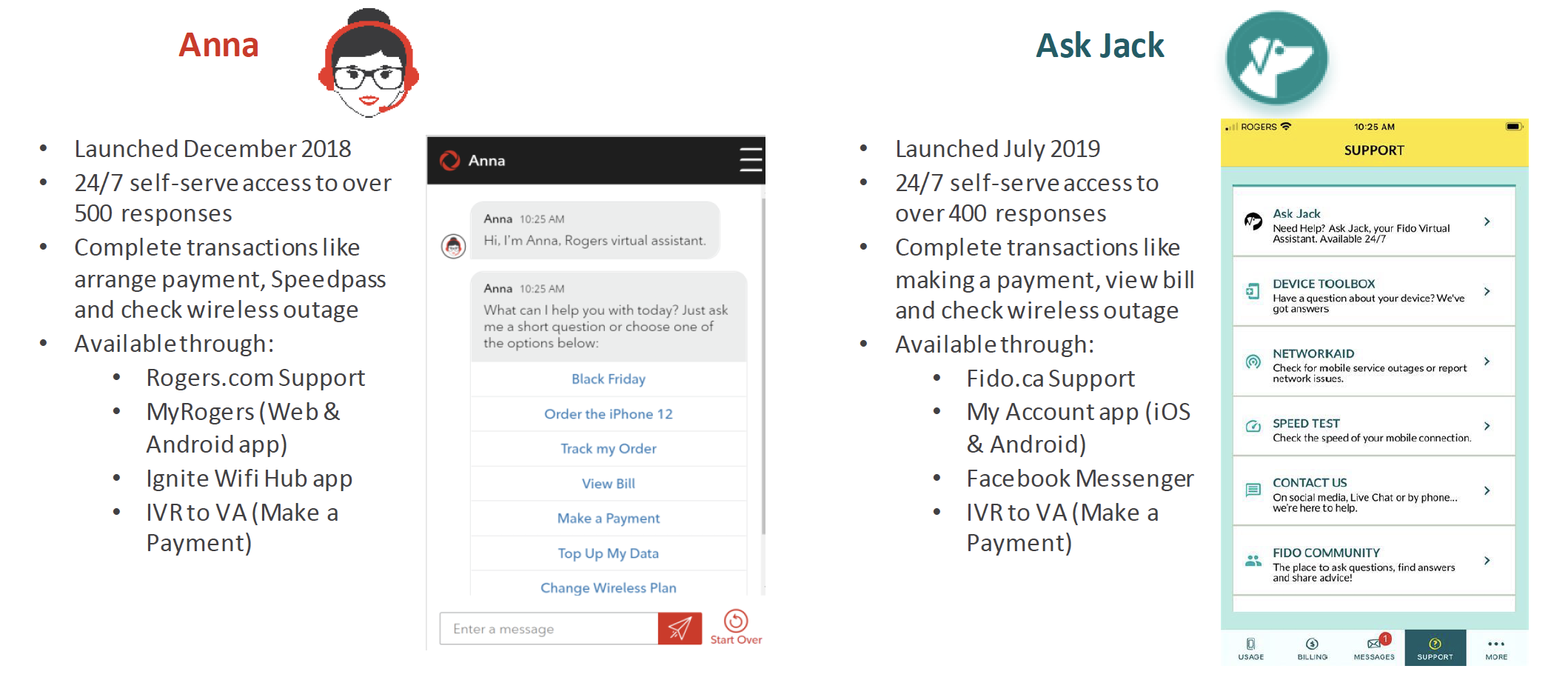Click the Contact Us chat icon
The image size is (1568, 683).
coord(1253,490)
